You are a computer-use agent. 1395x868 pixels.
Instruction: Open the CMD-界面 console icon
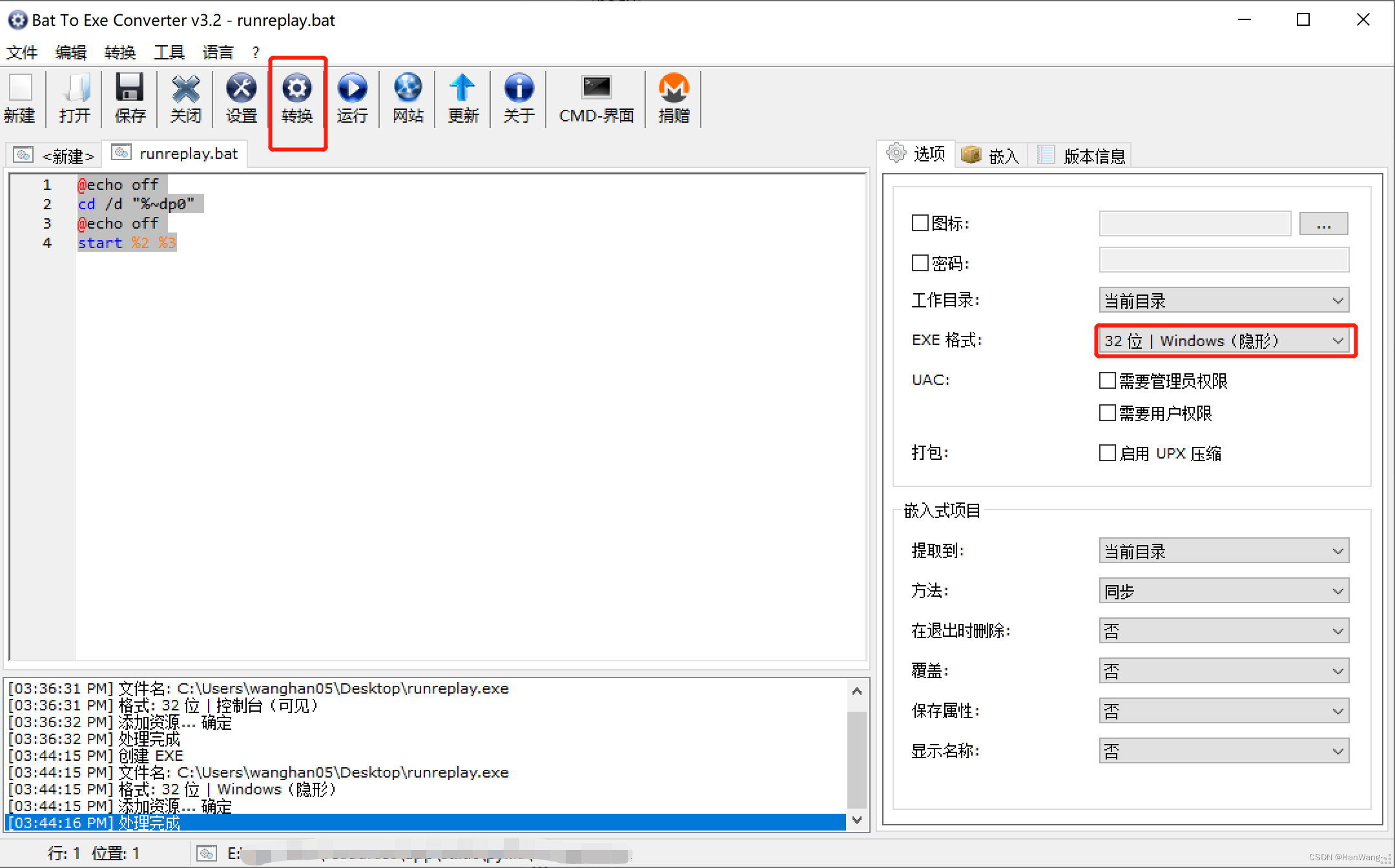coord(596,87)
